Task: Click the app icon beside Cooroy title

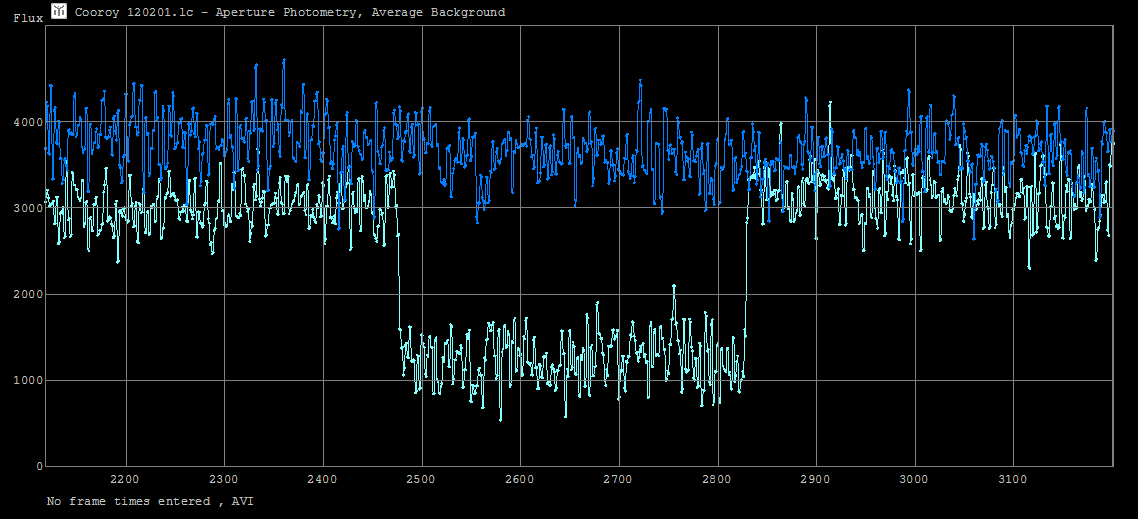Action: (59, 11)
